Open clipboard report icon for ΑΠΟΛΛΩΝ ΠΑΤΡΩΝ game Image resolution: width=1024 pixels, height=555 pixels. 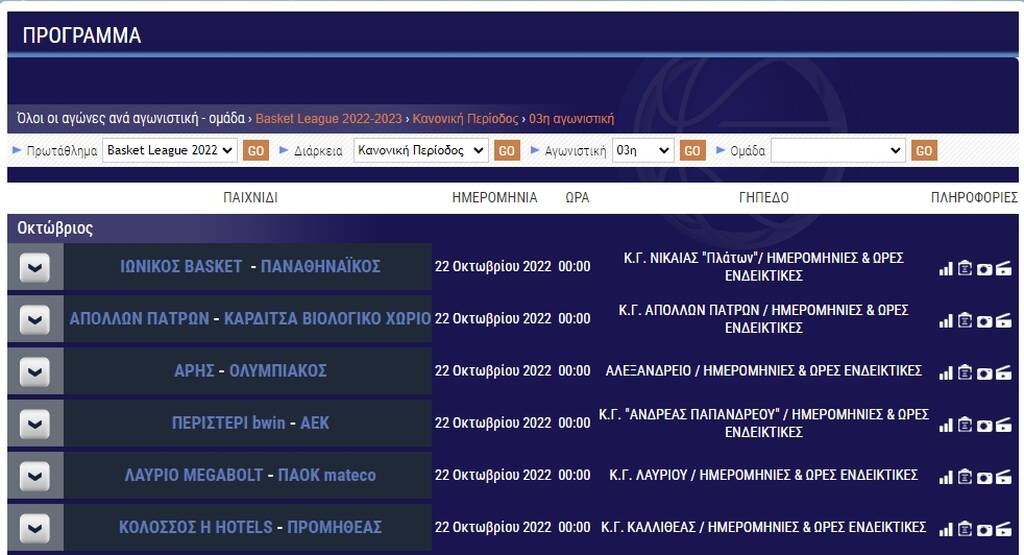coord(965,320)
